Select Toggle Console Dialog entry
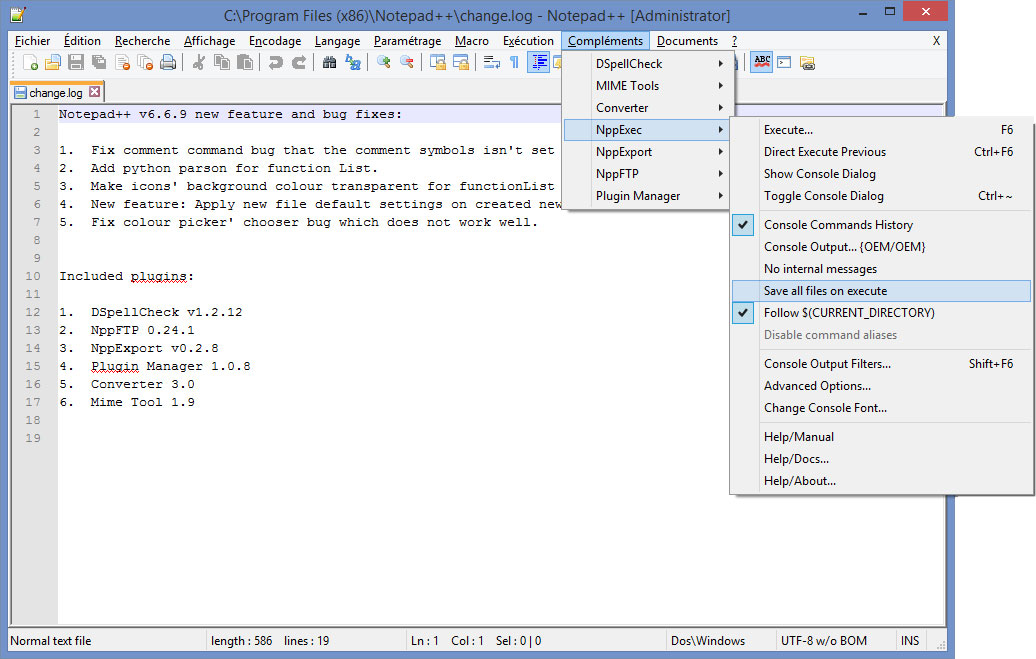1036x659 pixels. pyautogui.click(x=881, y=196)
